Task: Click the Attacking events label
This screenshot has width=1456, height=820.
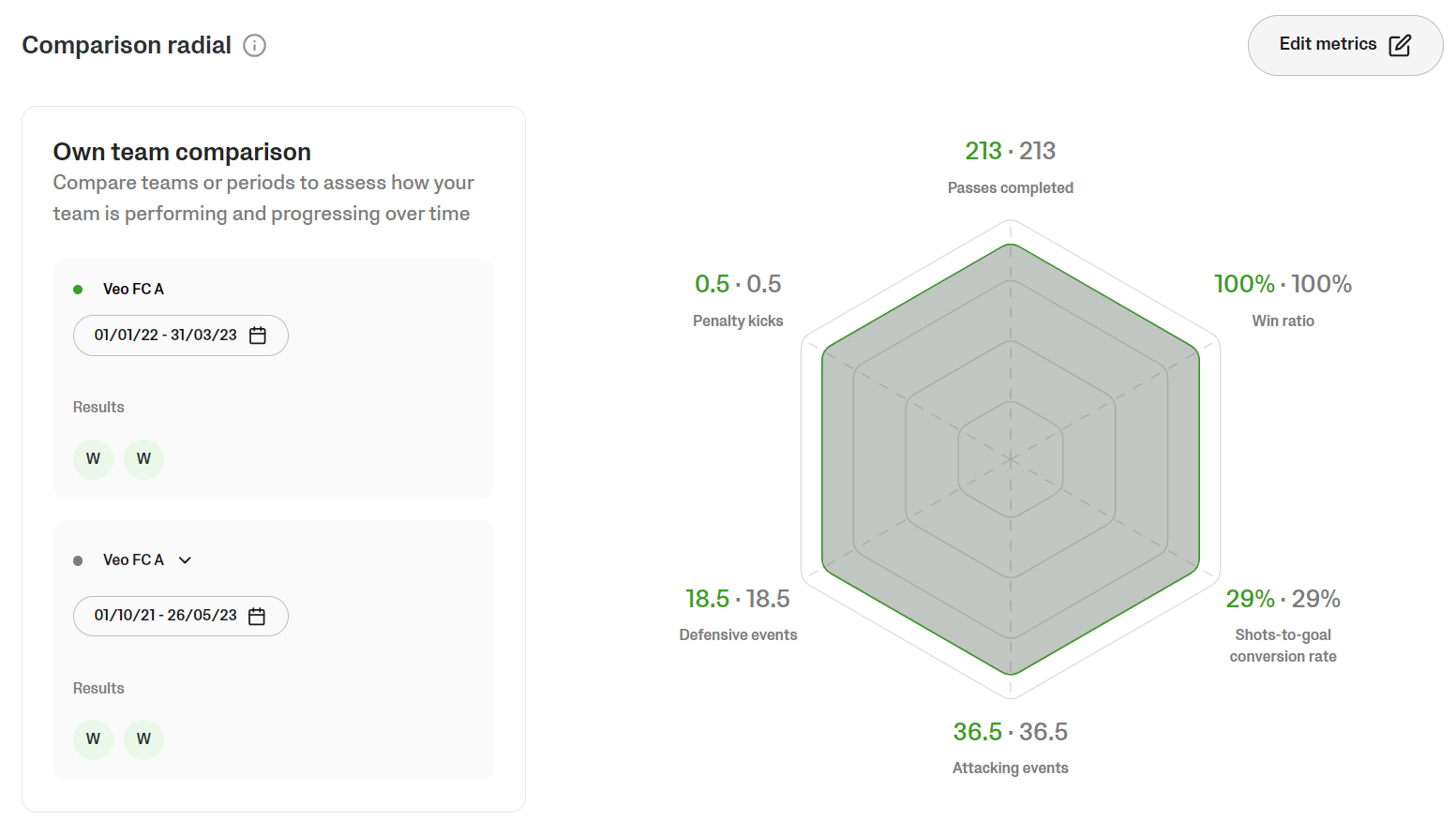Action: (x=1010, y=768)
